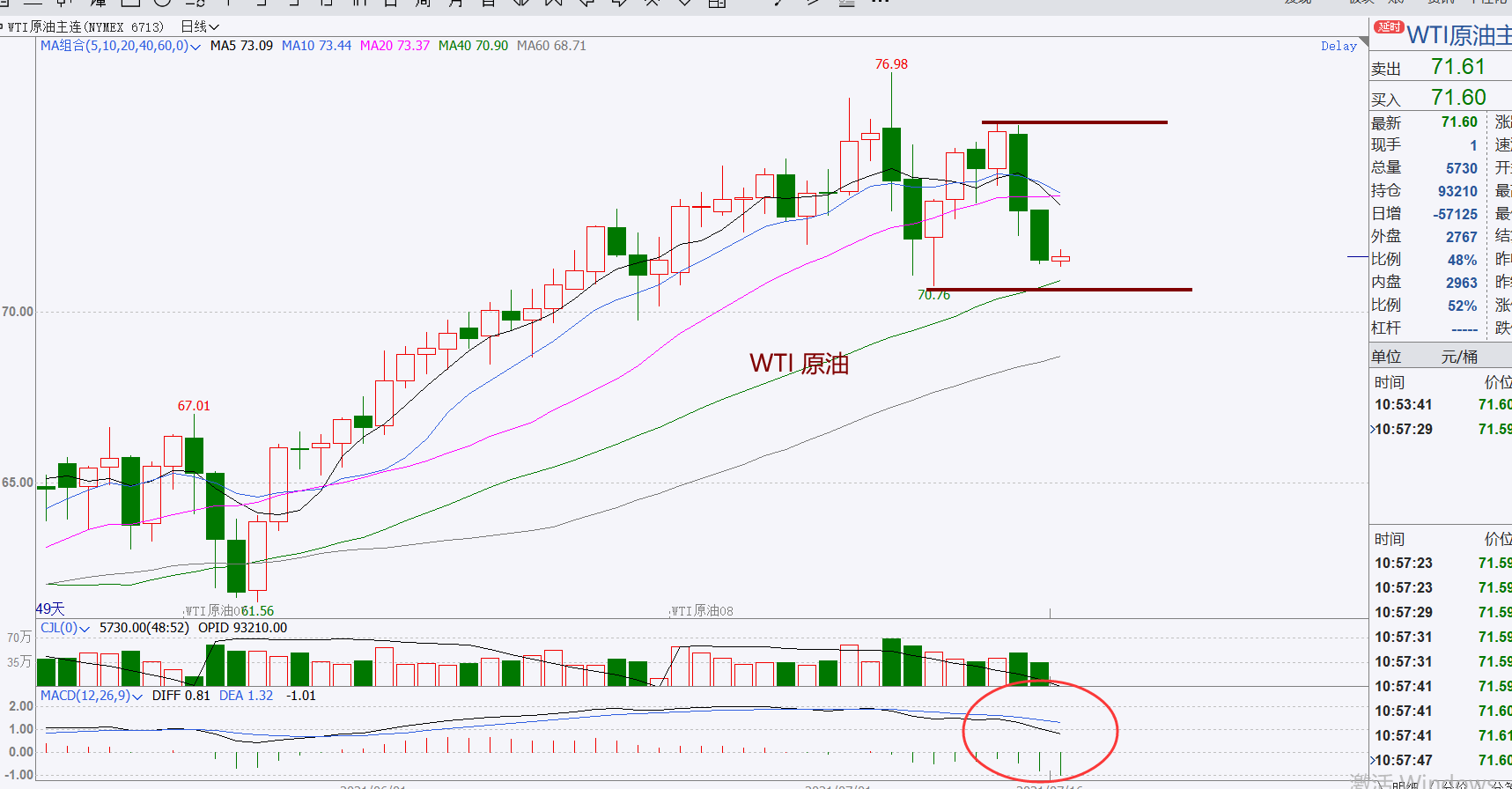Click the 70.00 price axis label
This screenshot has width=1512, height=789.
pyautogui.click(x=18, y=312)
